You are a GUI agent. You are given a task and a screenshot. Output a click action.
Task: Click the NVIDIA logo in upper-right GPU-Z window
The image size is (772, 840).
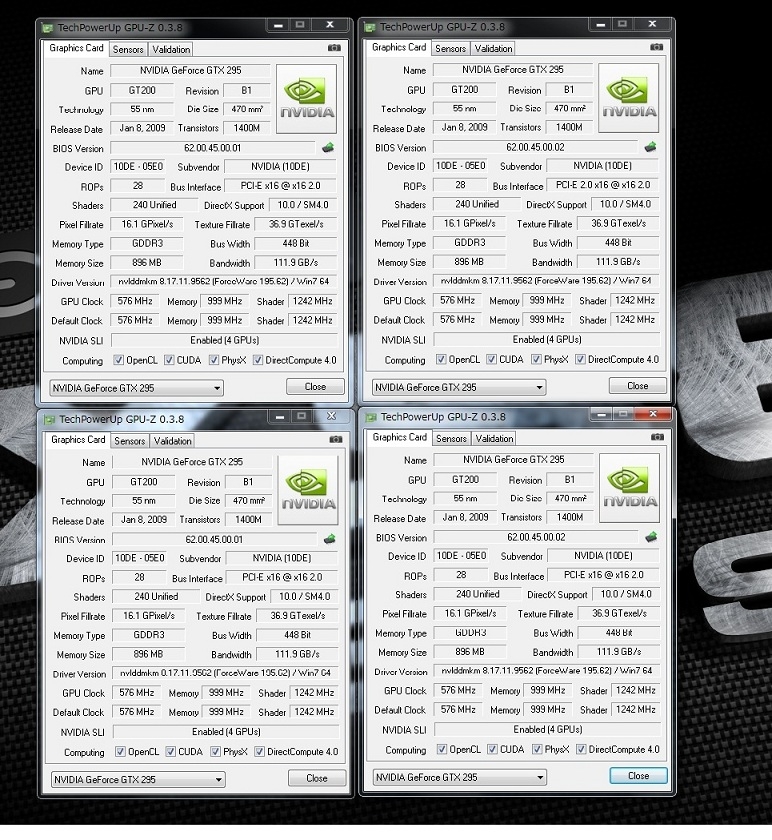pyautogui.click(x=628, y=98)
